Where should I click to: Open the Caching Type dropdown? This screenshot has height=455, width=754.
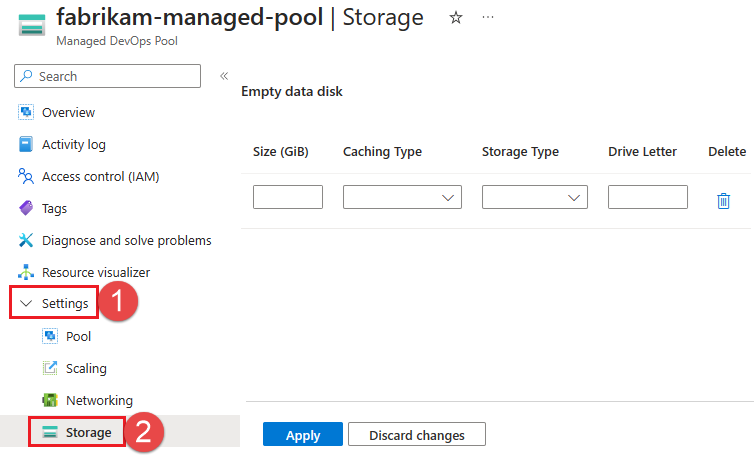pyautogui.click(x=402, y=198)
